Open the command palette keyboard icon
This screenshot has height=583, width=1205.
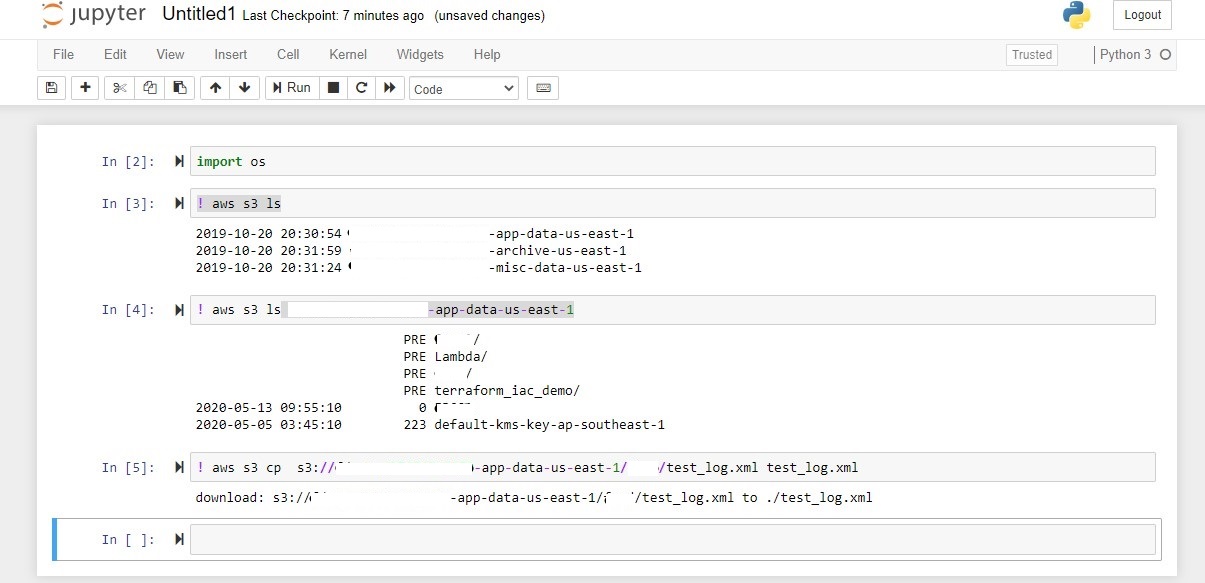[x=541, y=88]
